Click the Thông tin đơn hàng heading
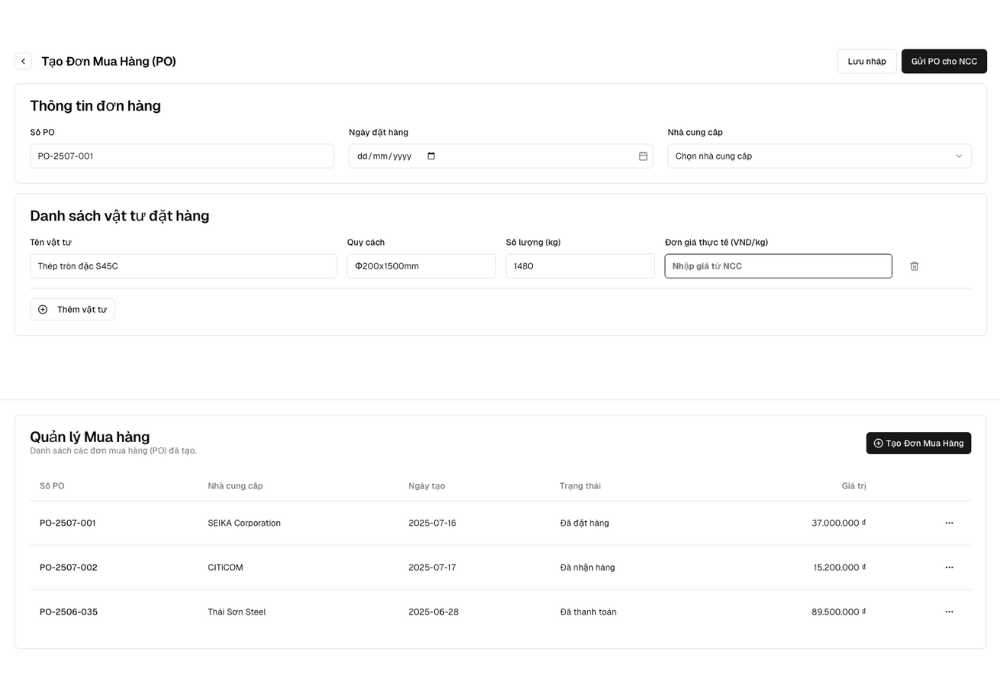This screenshot has width=1000, height=700. [95, 106]
